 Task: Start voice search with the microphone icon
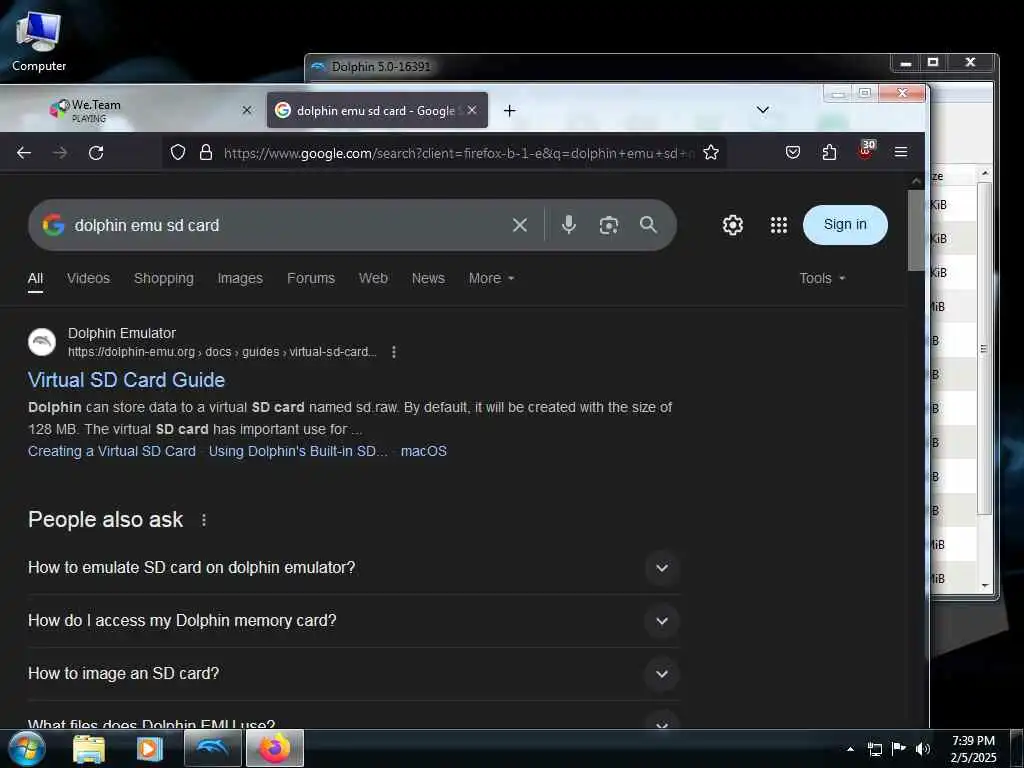click(x=569, y=225)
